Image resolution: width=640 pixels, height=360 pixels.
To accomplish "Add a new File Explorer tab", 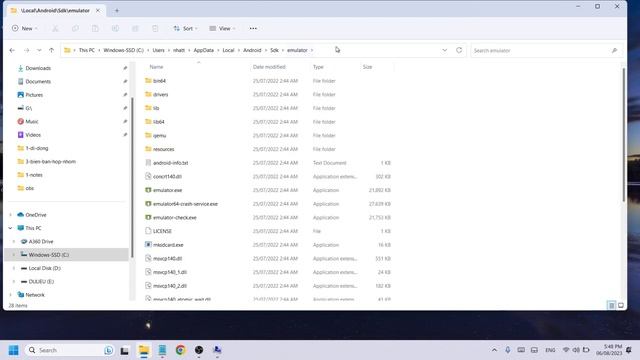I will point(117,11).
